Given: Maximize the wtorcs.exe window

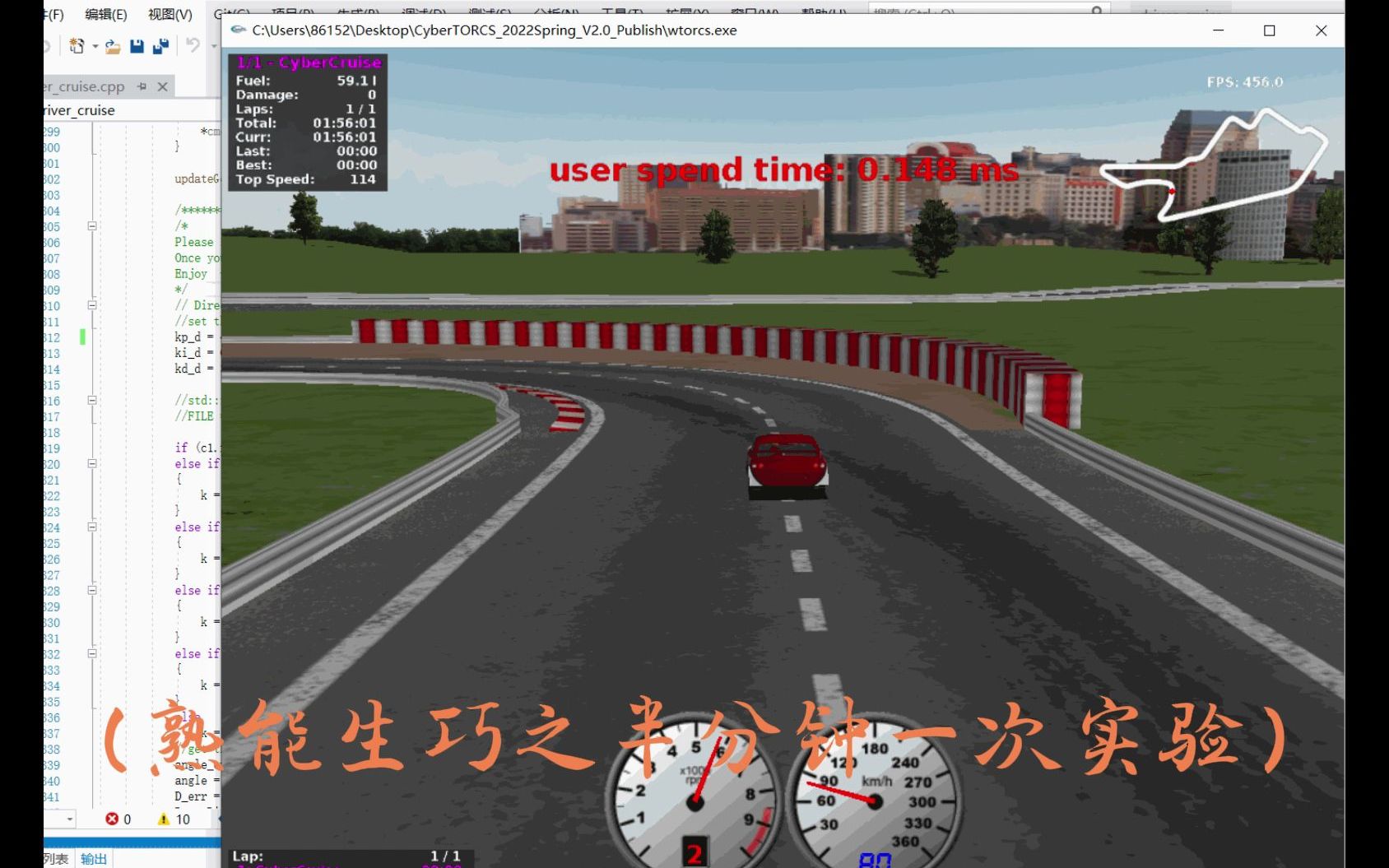Looking at the screenshot, I should (1269, 30).
